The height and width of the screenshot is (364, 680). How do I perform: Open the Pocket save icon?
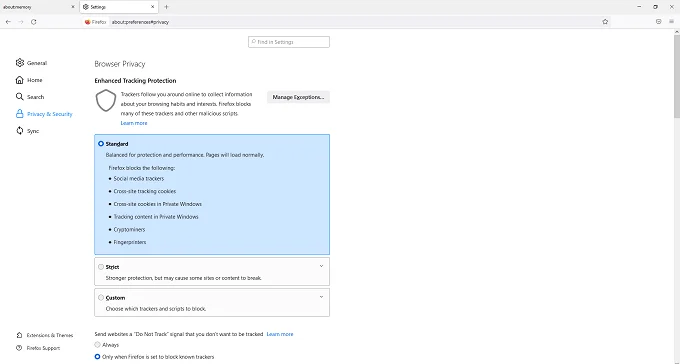coord(658,22)
